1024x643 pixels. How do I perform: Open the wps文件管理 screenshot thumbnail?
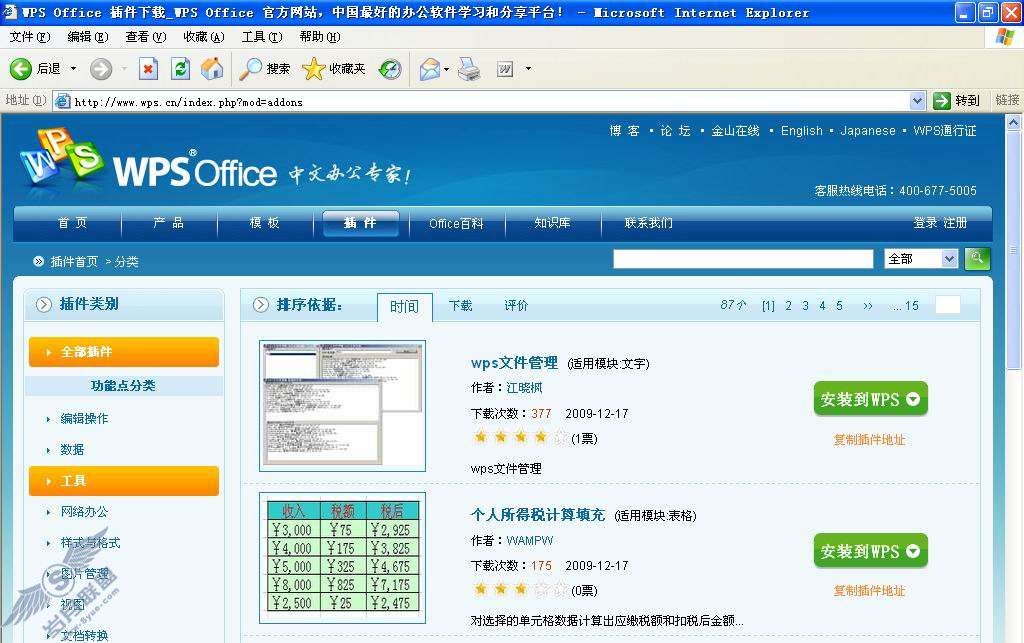tap(342, 406)
